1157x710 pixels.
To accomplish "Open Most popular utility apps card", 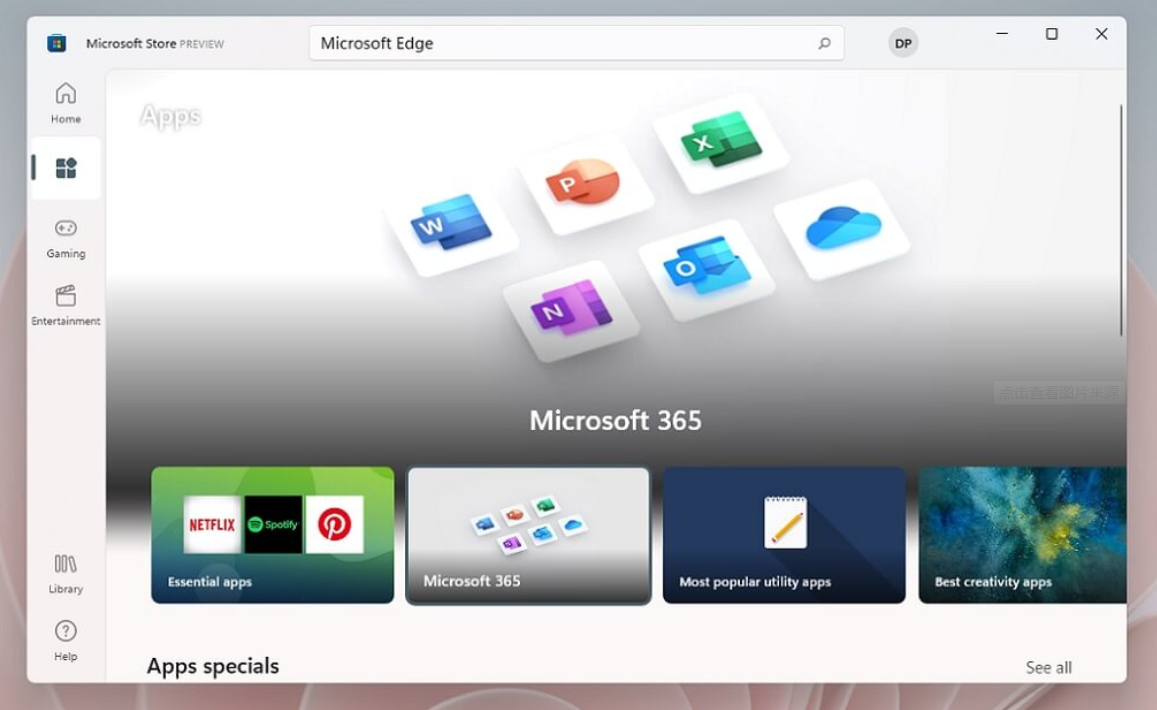I will pyautogui.click(x=784, y=535).
